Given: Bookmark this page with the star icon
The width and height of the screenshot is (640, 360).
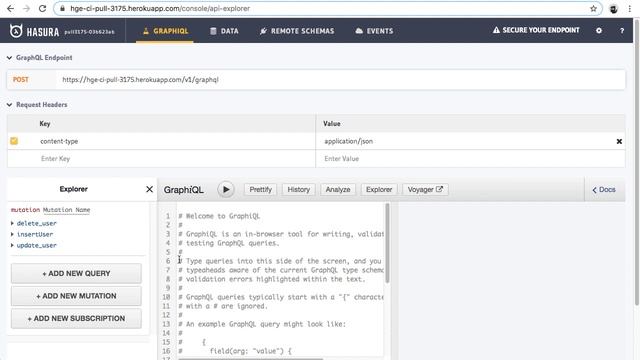Looking at the screenshot, I should pyautogui.click(x=593, y=8).
